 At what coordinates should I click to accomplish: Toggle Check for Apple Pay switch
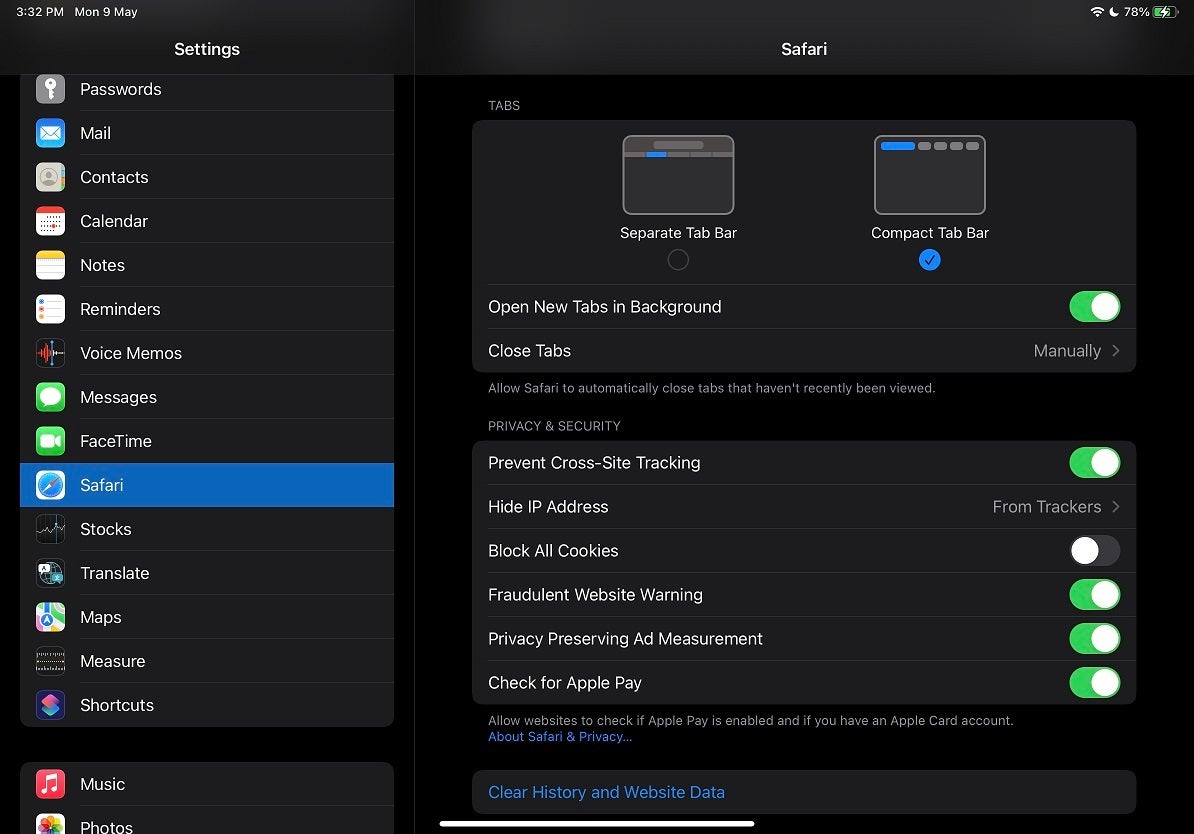point(1094,682)
